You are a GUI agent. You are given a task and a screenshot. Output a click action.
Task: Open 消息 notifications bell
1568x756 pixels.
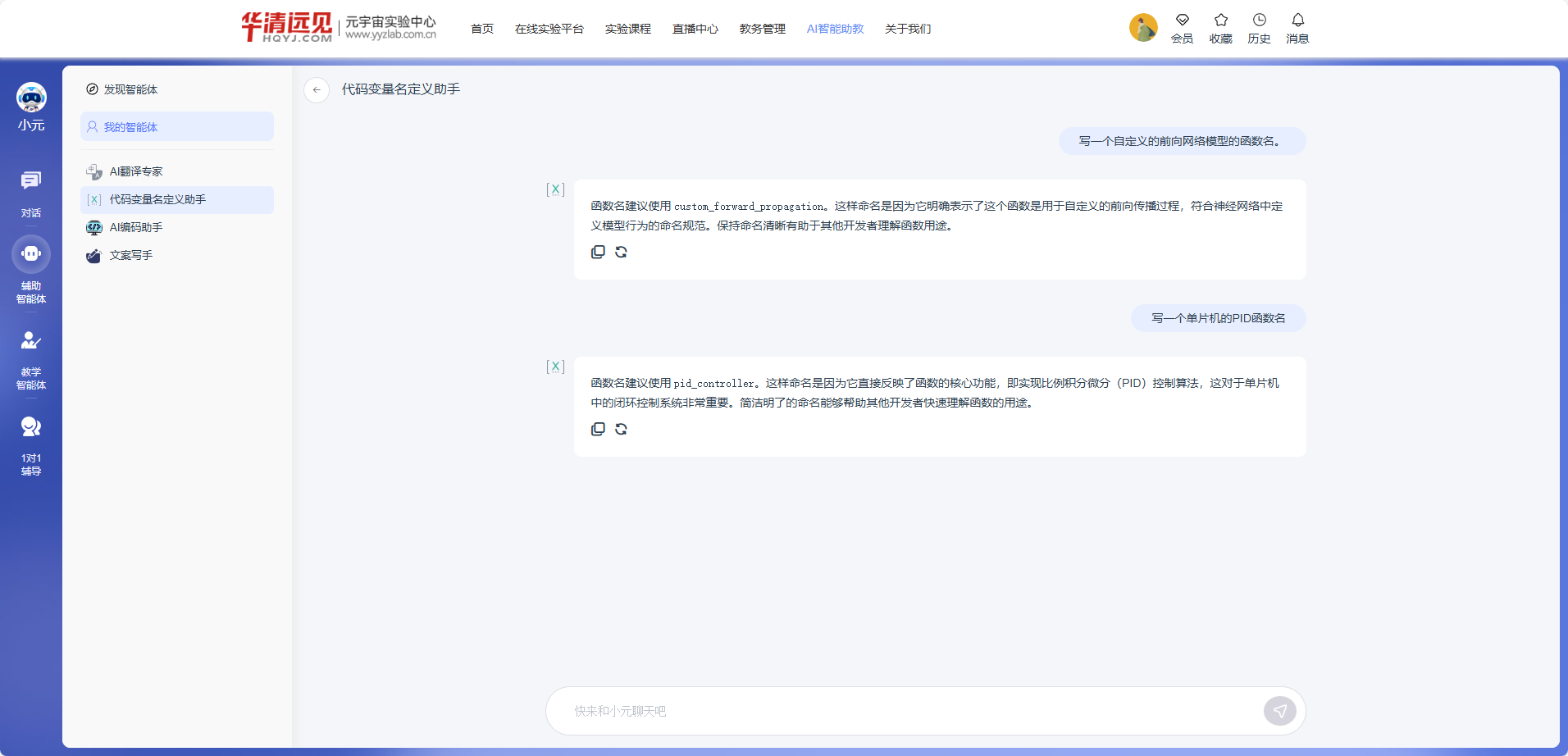[x=1297, y=28]
